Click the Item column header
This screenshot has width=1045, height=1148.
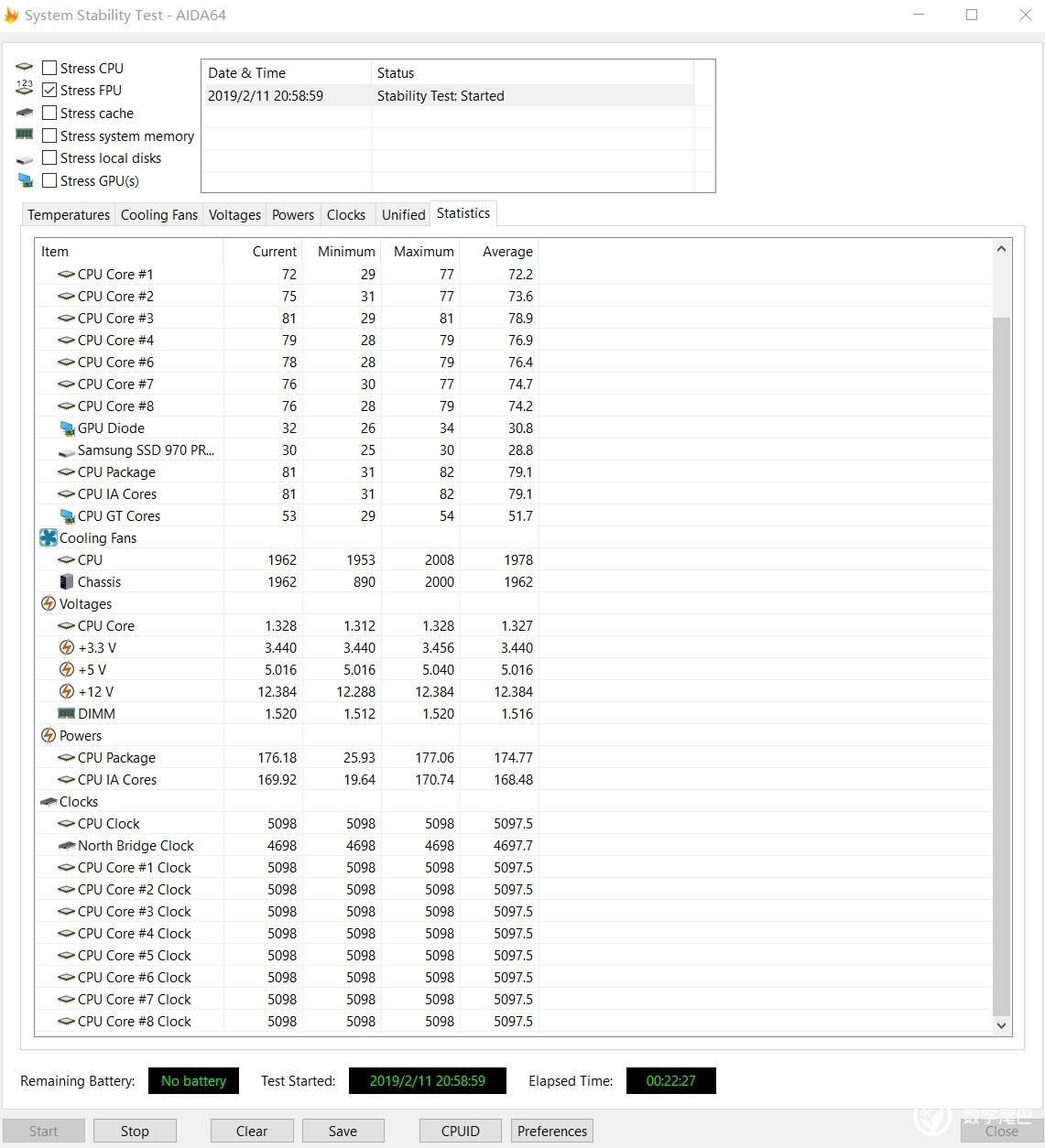click(129, 252)
